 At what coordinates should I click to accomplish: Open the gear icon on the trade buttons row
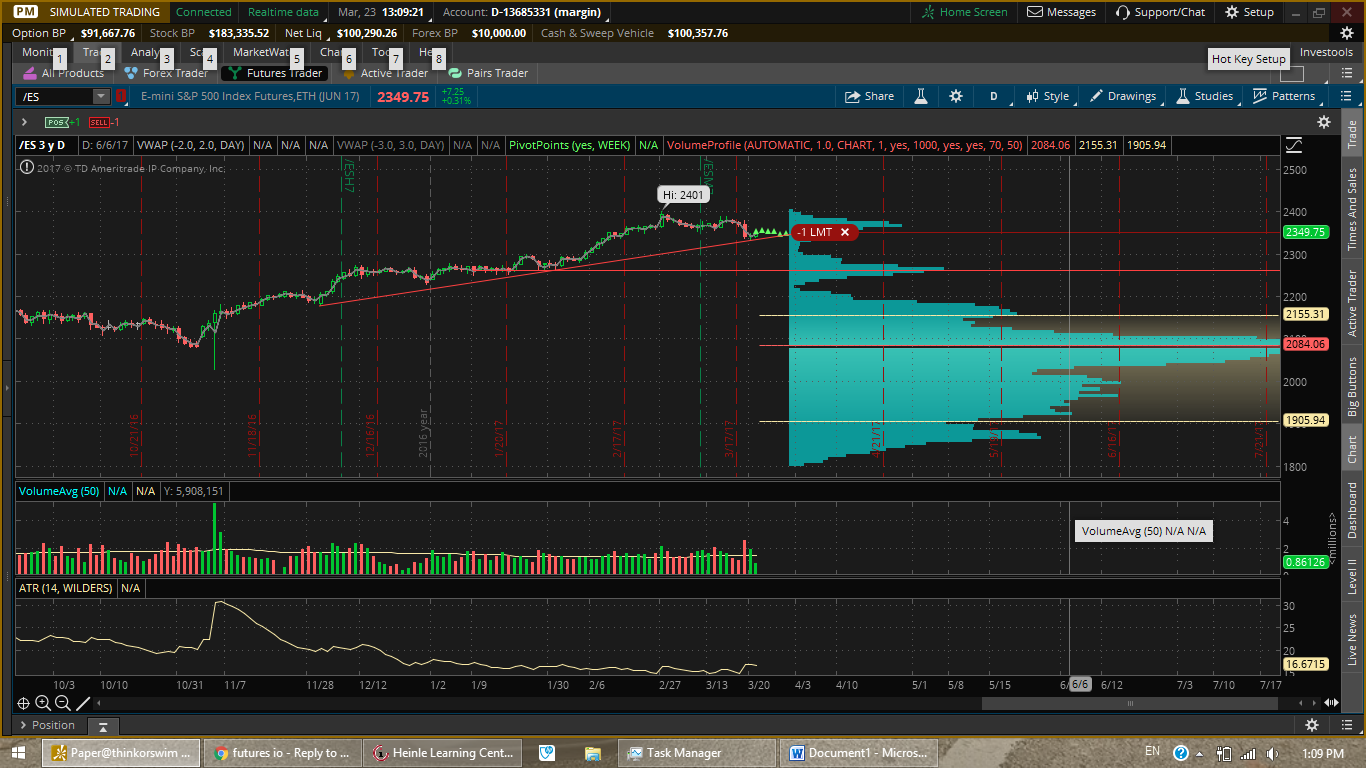coord(1324,122)
